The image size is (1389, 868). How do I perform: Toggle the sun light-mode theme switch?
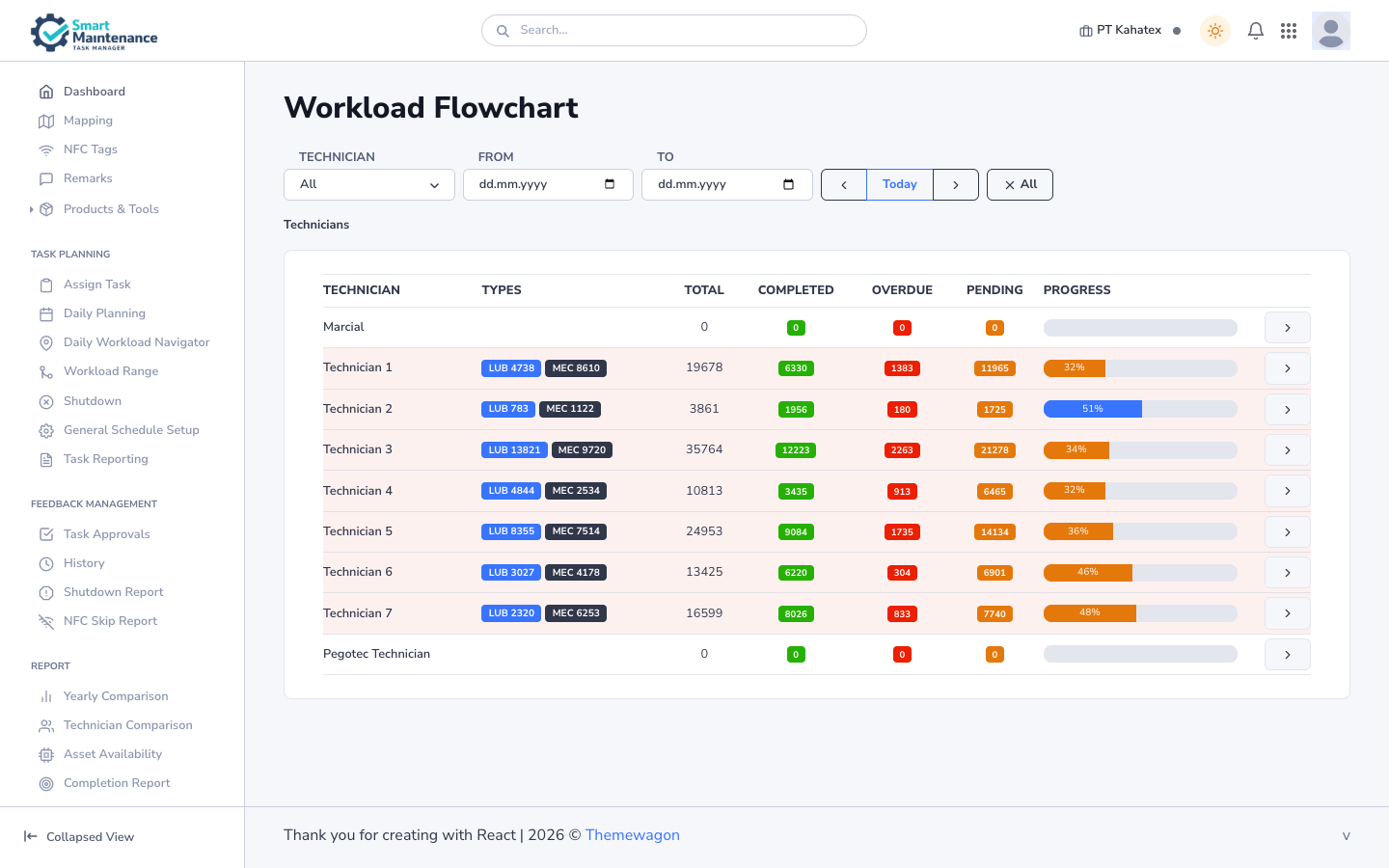pyautogui.click(x=1214, y=31)
